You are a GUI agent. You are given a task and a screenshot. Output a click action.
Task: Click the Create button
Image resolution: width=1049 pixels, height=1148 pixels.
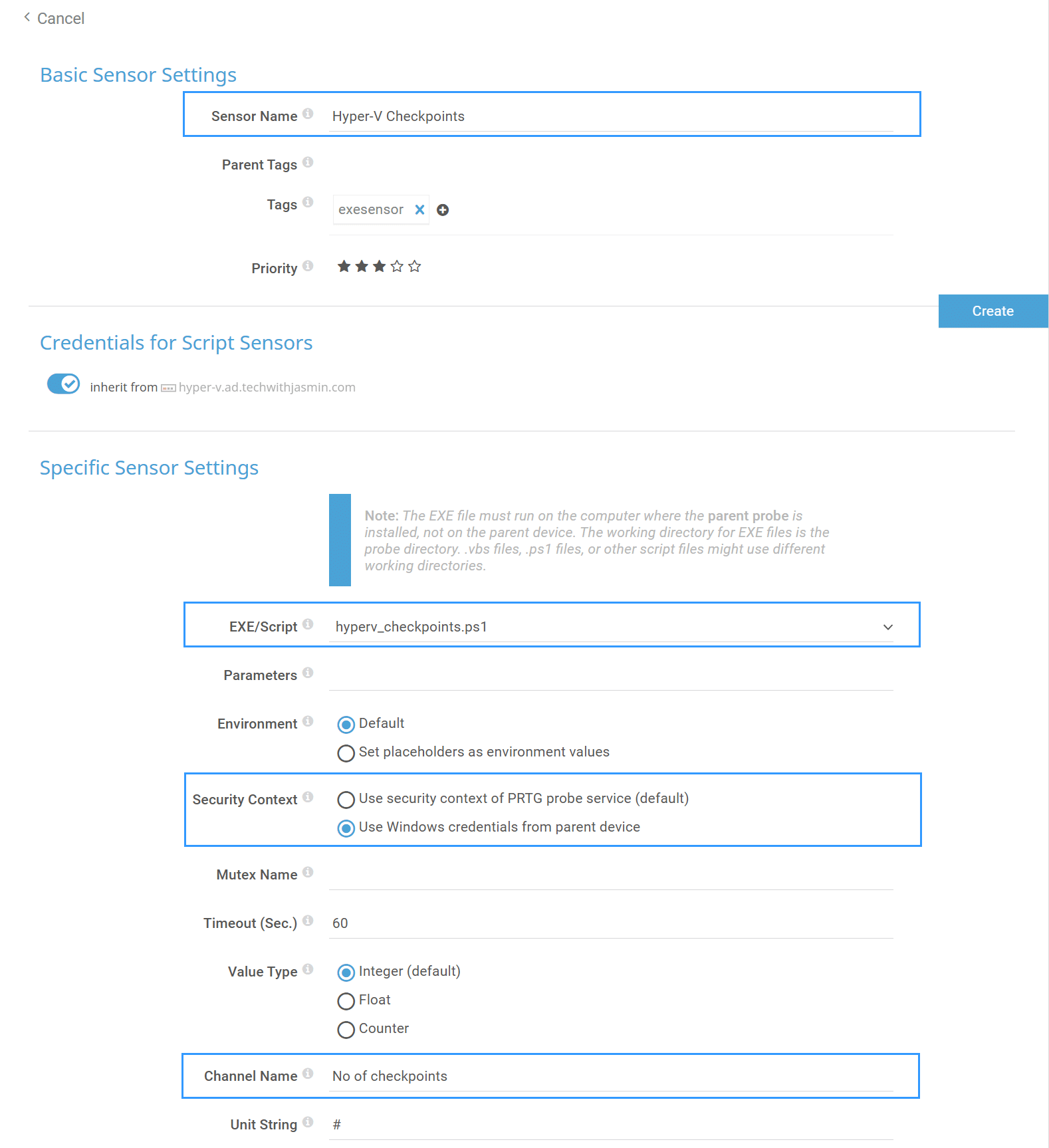click(992, 311)
